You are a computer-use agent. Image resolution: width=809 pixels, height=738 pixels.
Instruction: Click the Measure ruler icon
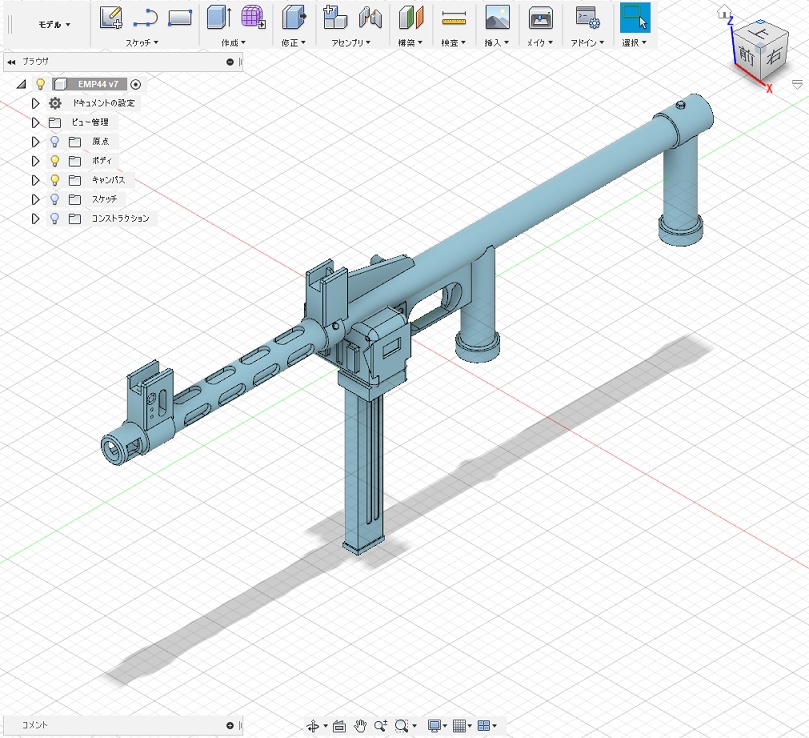tap(454, 17)
